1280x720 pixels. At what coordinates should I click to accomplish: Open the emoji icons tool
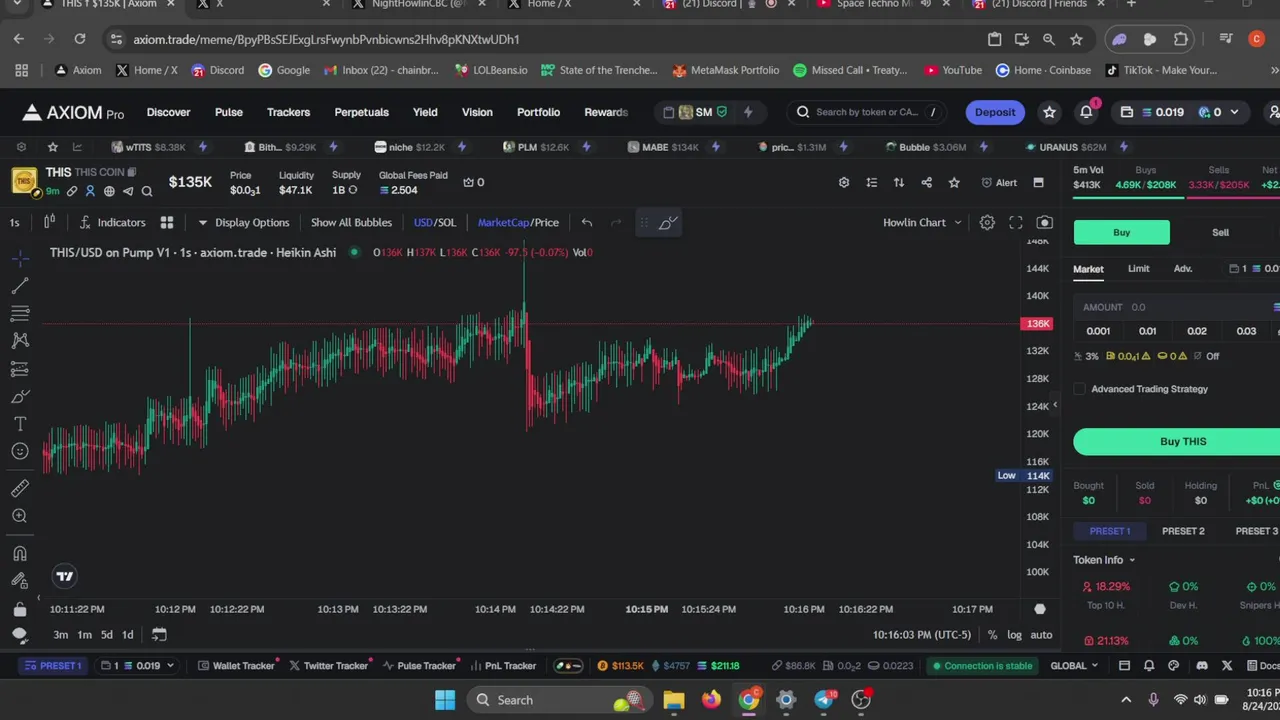(20, 451)
